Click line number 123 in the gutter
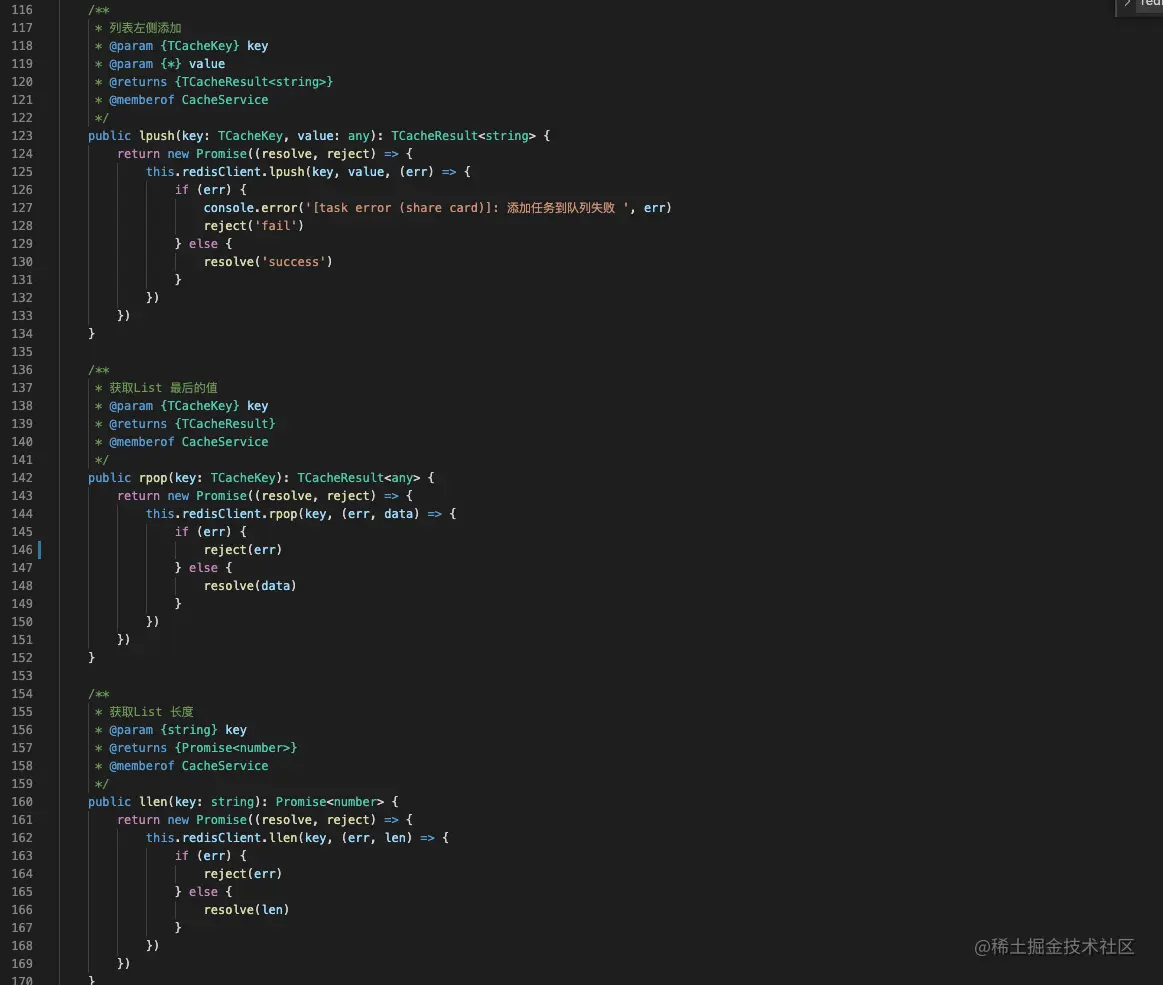Screen dimensions: 1163x985 click(22, 136)
